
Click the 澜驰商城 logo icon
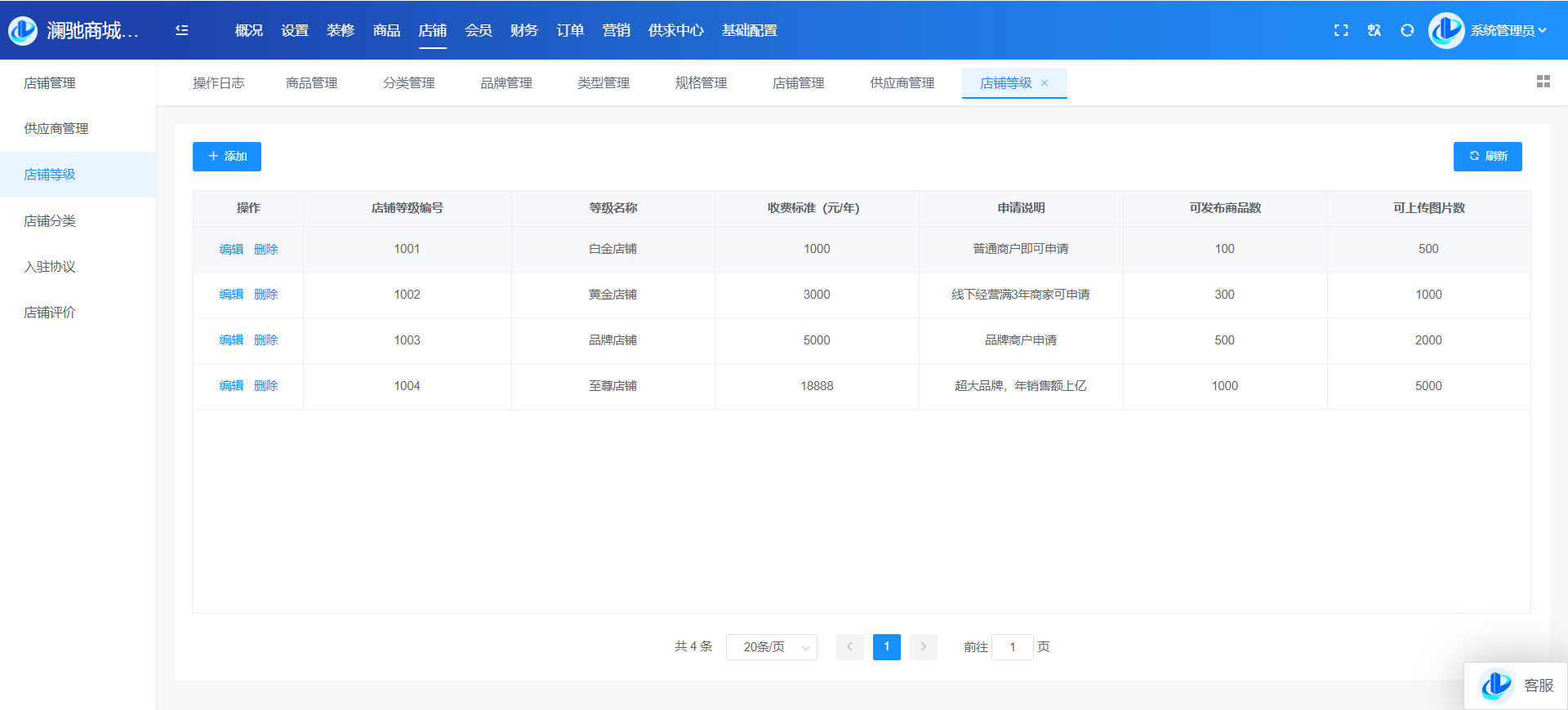(23, 30)
